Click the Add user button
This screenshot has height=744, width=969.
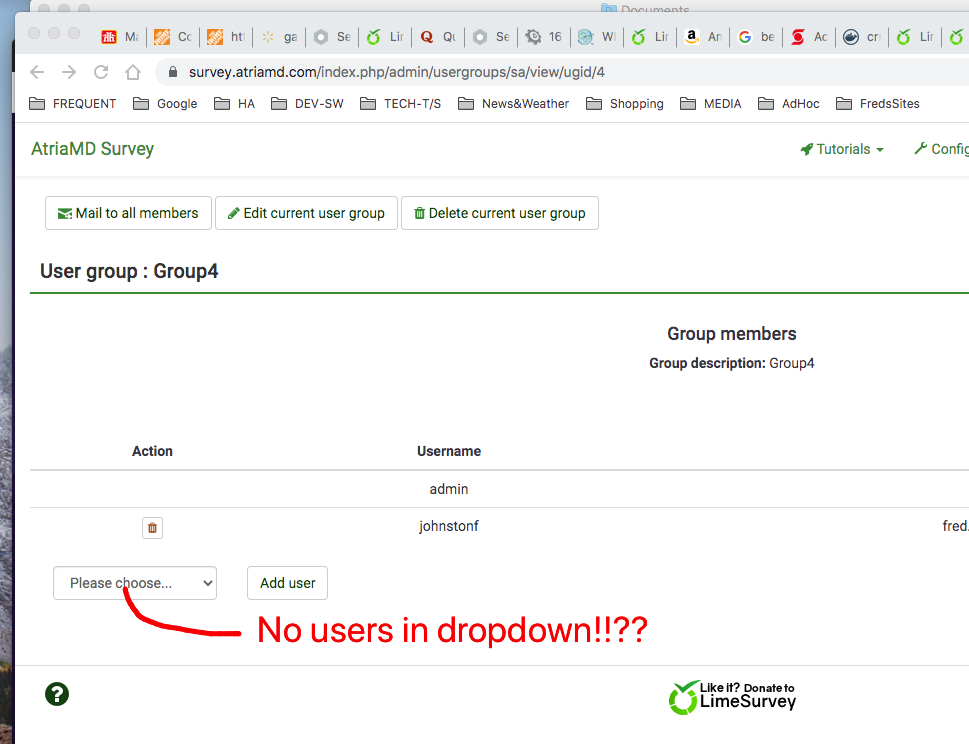click(x=287, y=583)
